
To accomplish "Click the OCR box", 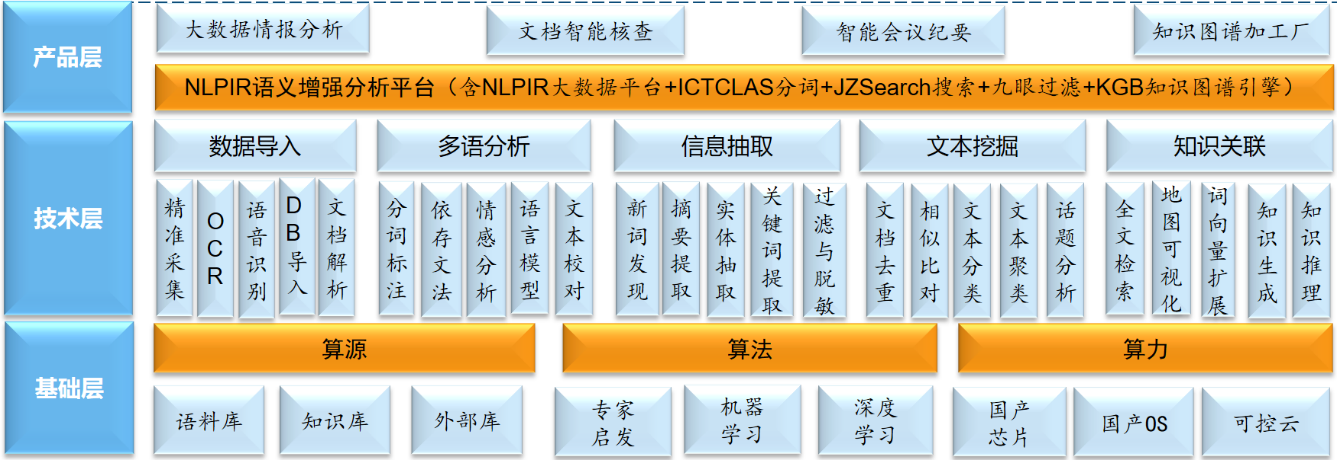I will [x=215, y=249].
